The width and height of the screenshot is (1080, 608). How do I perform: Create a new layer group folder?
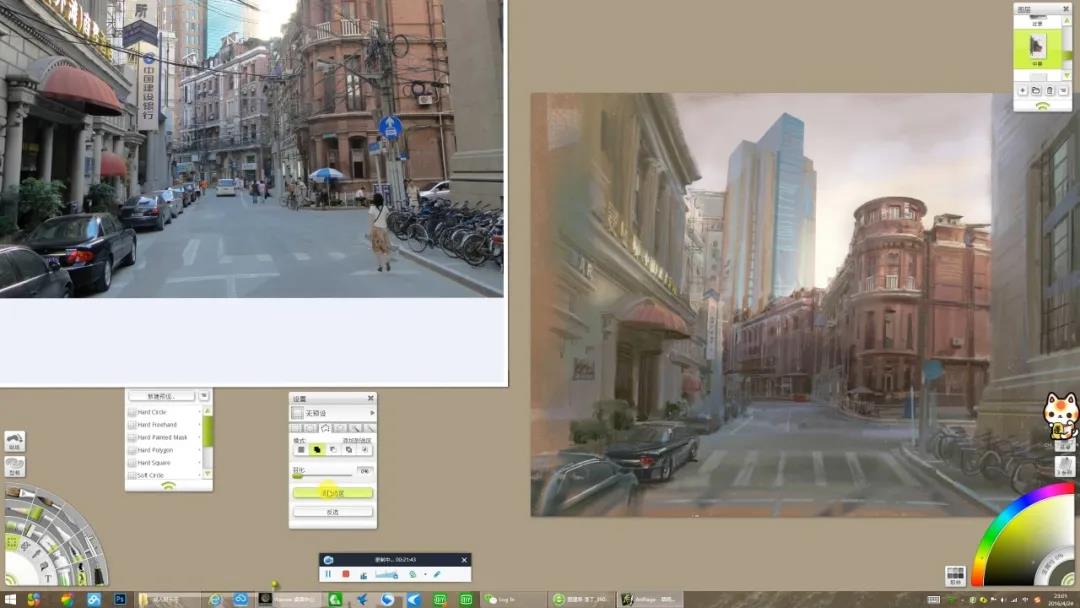1036,90
